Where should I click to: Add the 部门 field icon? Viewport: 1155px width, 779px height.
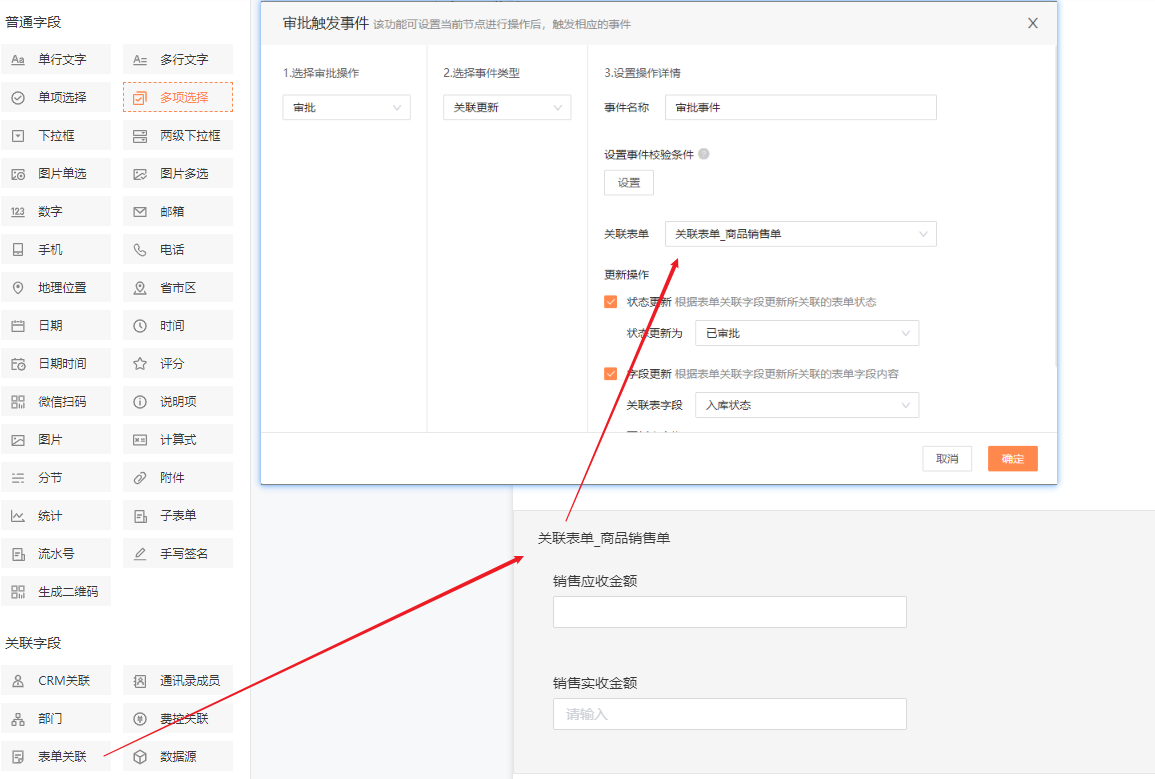18,719
